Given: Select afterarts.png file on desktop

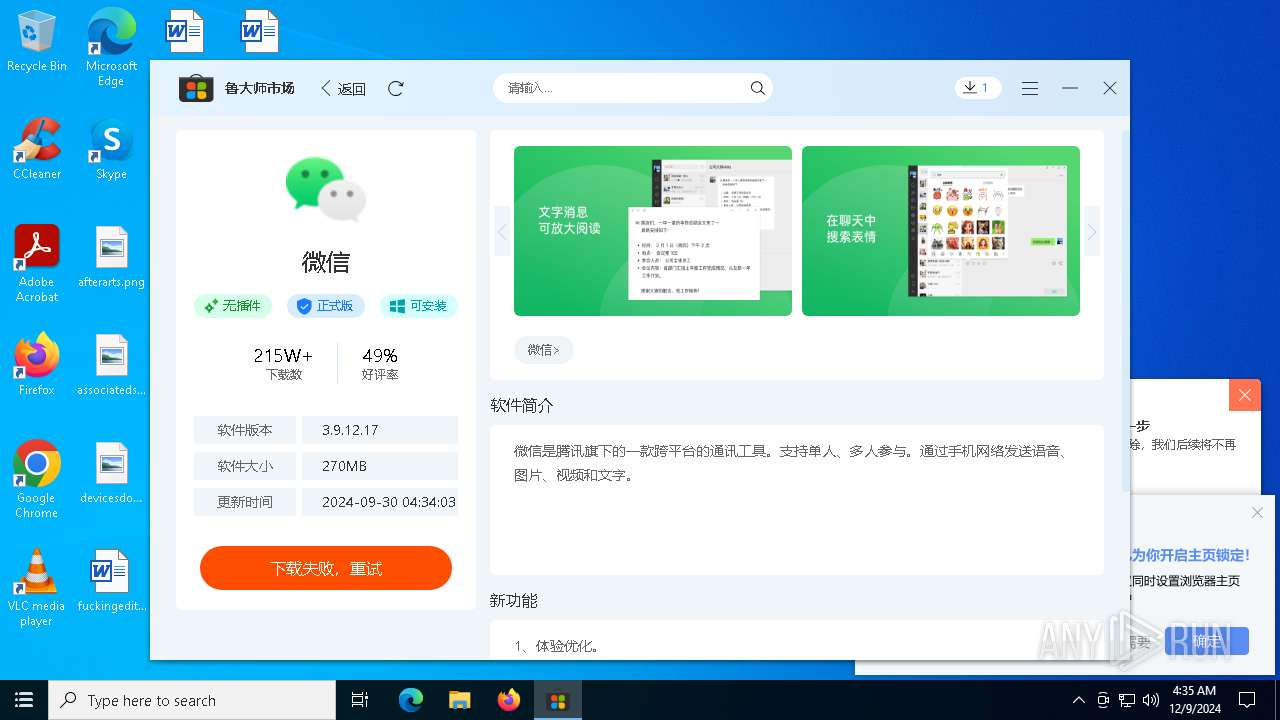Looking at the screenshot, I should click(x=111, y=256).
